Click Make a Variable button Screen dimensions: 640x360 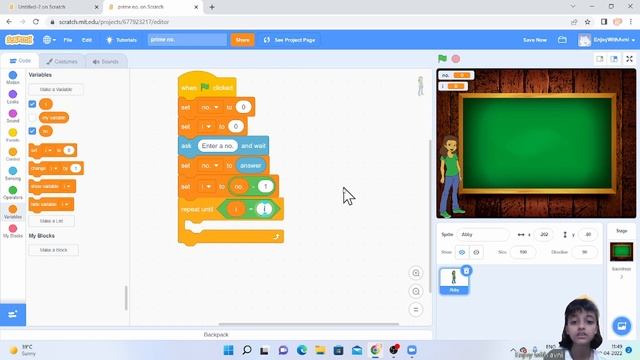coord(56,89)
